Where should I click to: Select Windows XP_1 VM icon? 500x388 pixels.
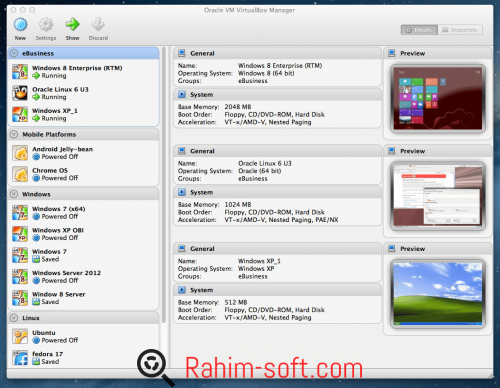coord(20,114)
